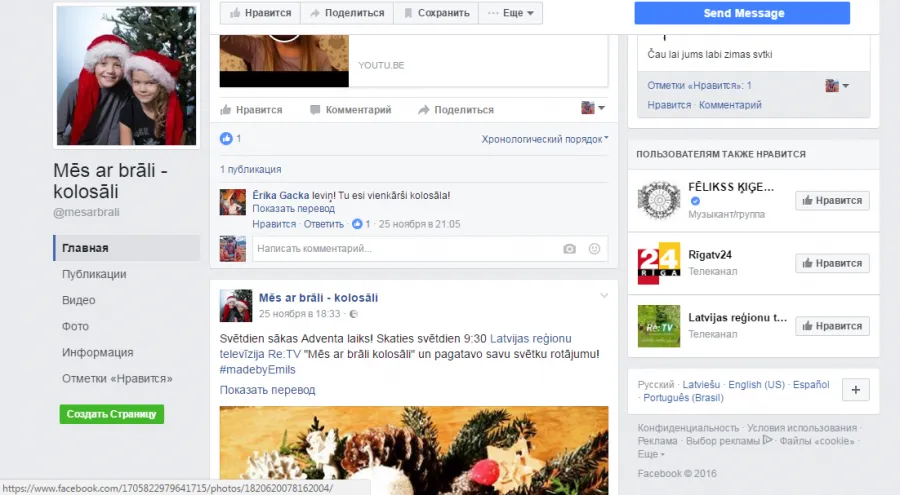
Task: Select Информация in left navigation
Action: pyautogui.click(x=98, y=352)
